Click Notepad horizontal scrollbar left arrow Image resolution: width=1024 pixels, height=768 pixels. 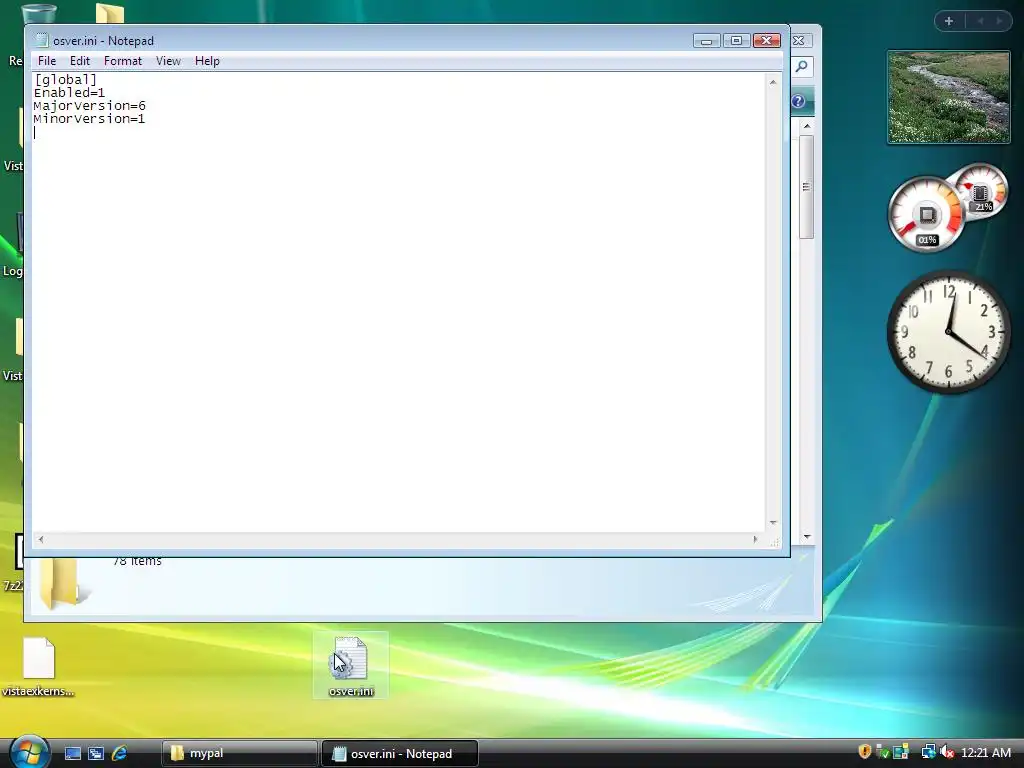click(41, 539)
